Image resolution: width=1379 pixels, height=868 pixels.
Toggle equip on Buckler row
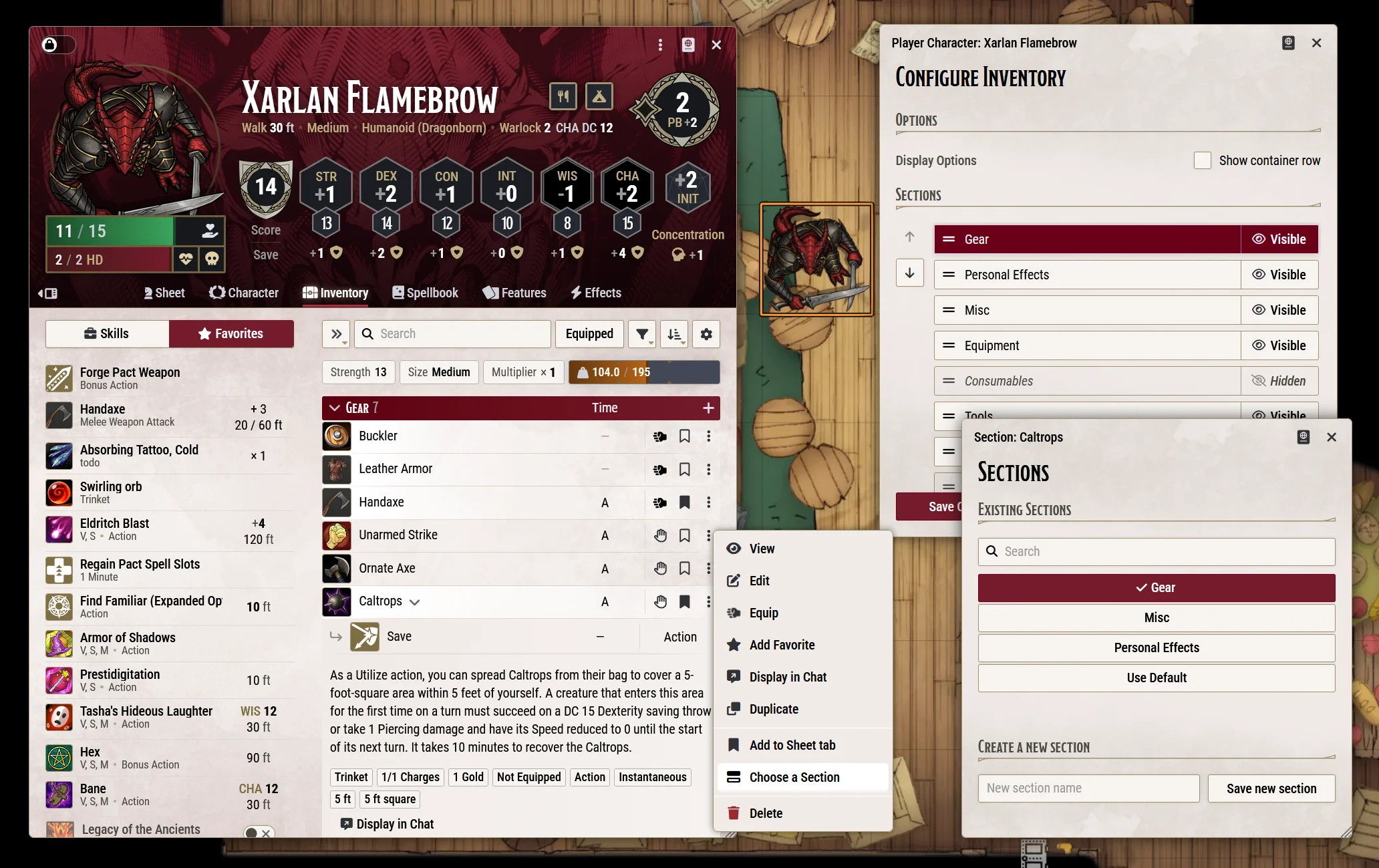(660, 436)
